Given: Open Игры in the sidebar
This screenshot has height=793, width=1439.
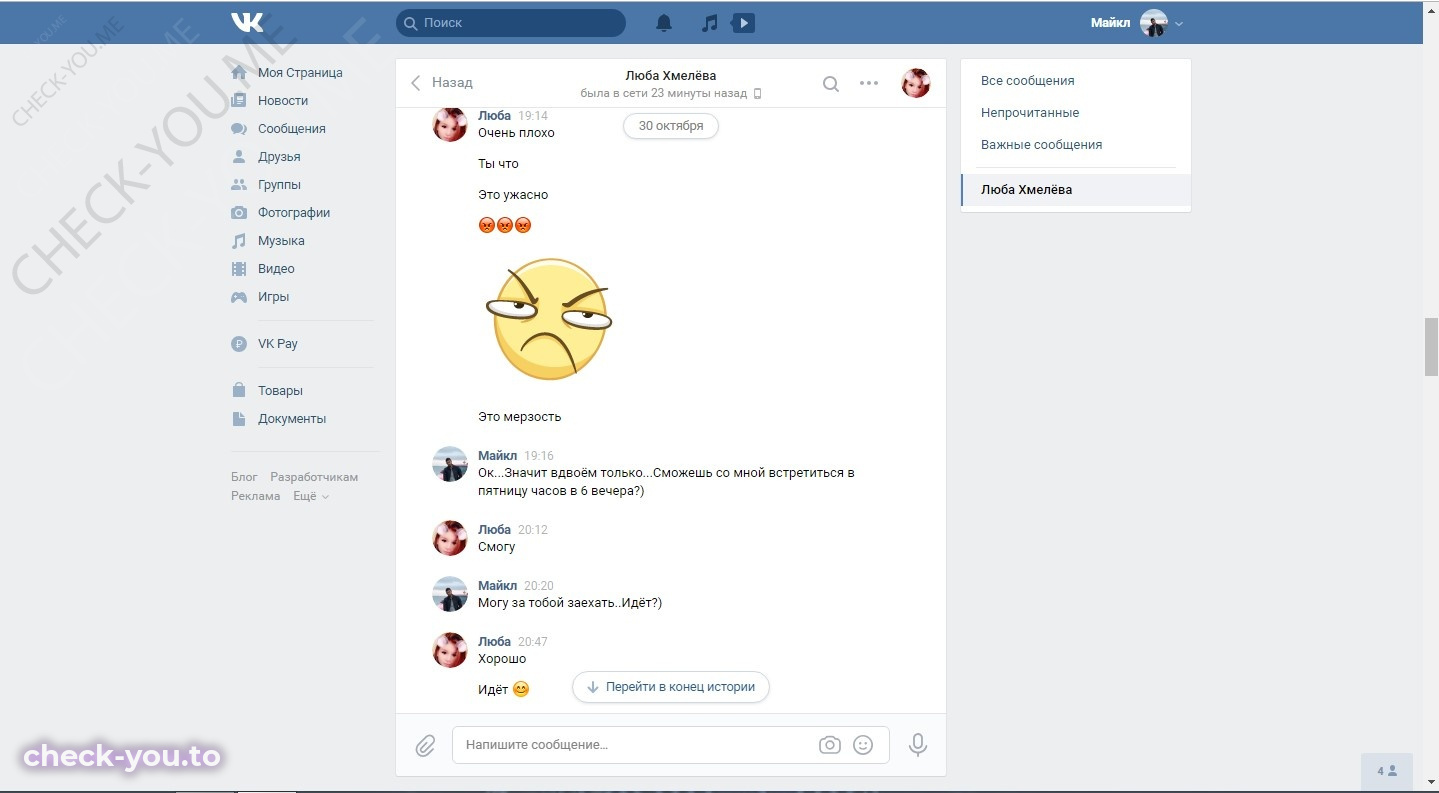Looking at the screenshot, I should click(273, 297).
